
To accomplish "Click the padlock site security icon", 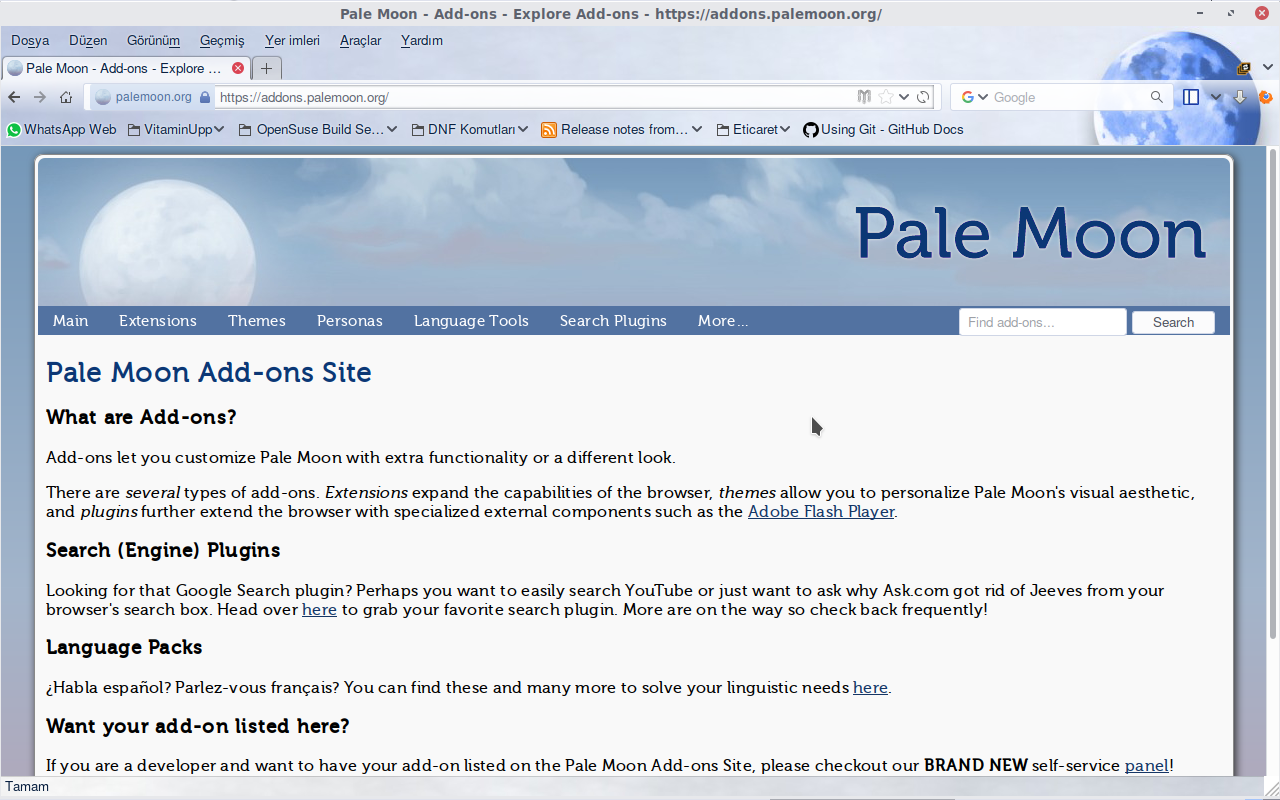I will point(205,97).
